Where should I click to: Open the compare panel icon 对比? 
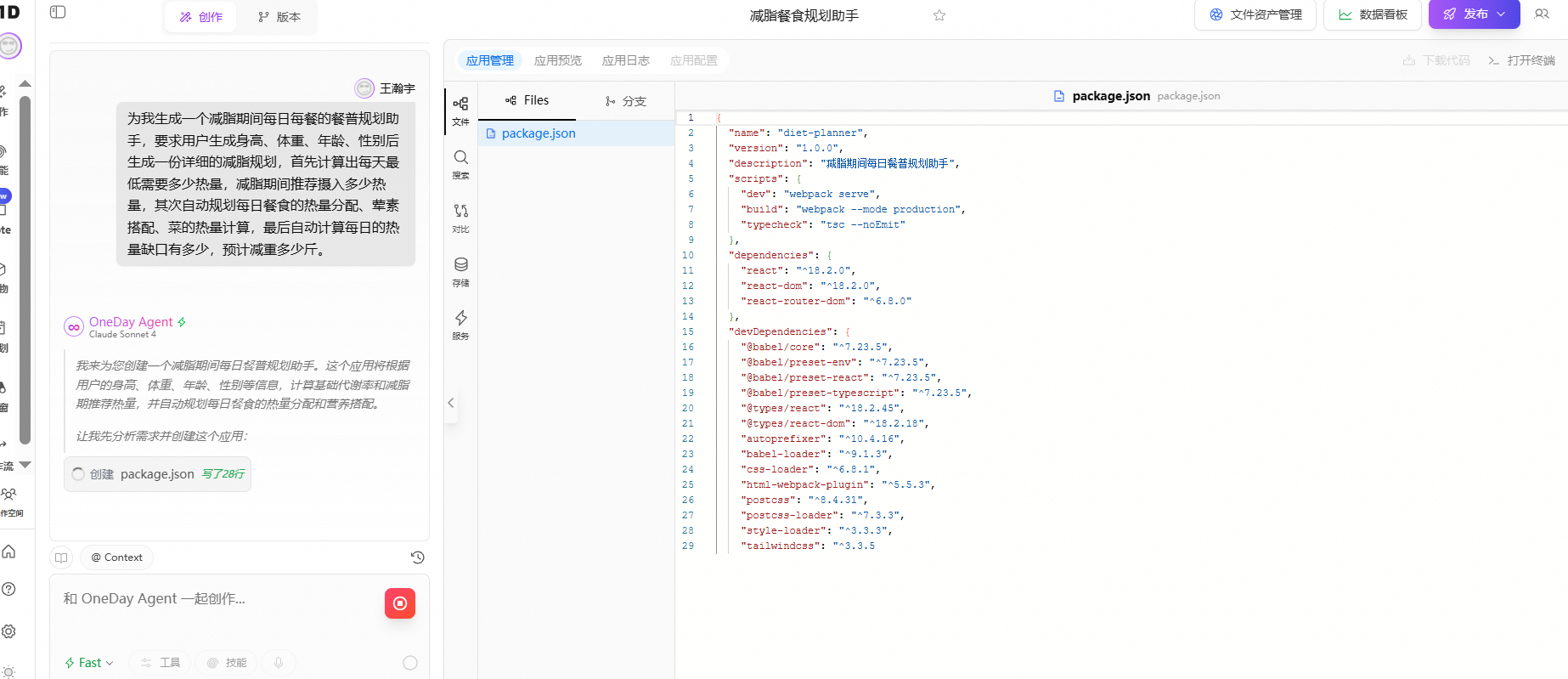pos(460,218)
